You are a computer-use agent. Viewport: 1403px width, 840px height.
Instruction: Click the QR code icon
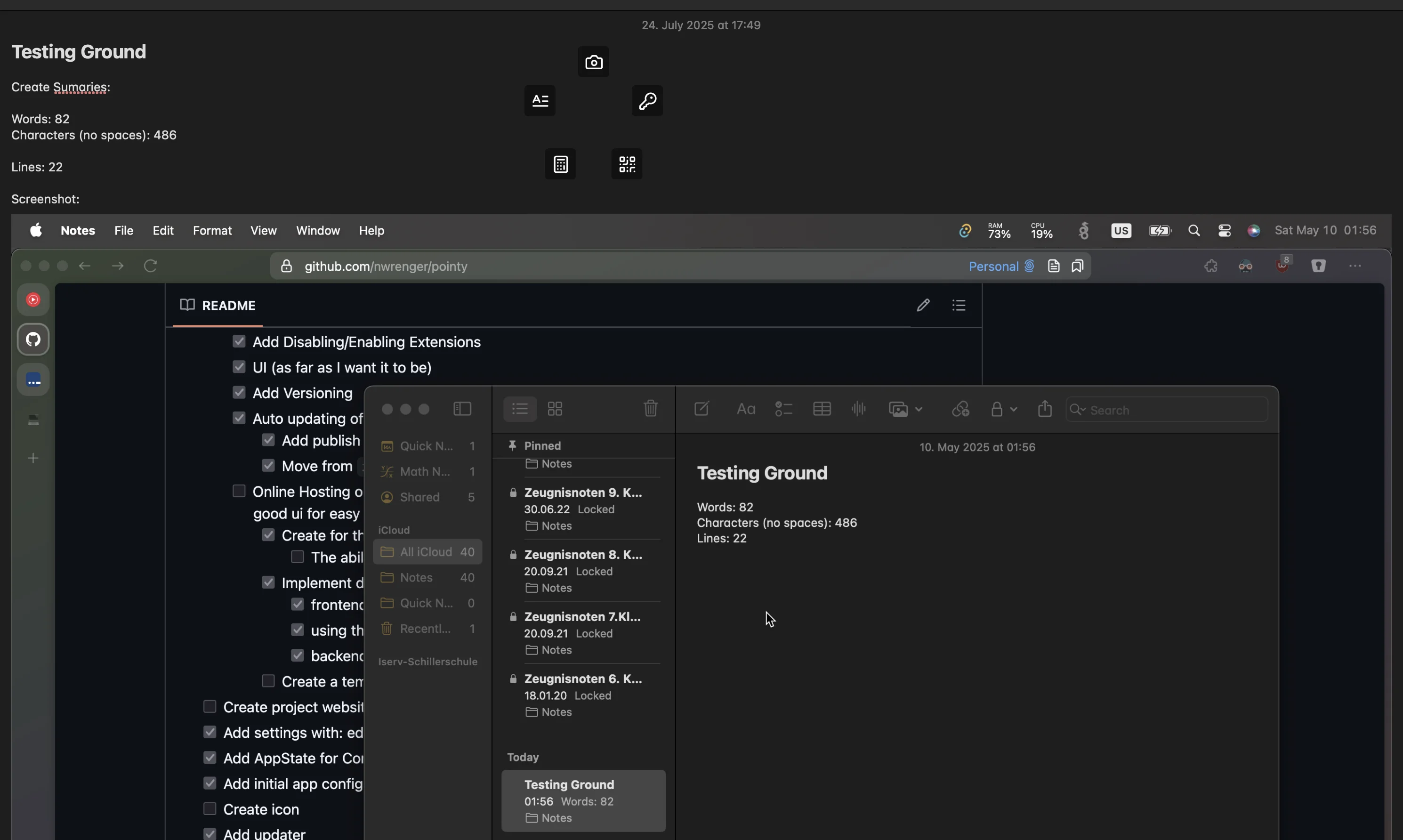(x=627, y=164)
